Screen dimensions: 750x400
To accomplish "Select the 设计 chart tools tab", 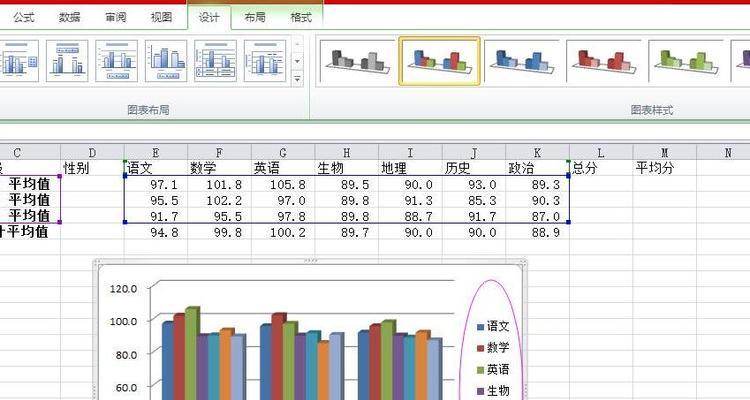I will coord(209,17).
